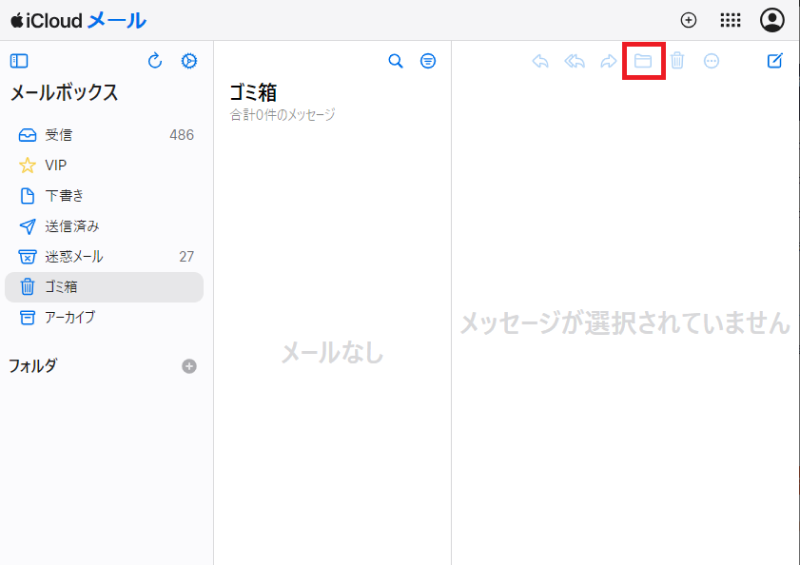Click the Move to folder icon
800x566 pixels.
(x=643, y=61)
